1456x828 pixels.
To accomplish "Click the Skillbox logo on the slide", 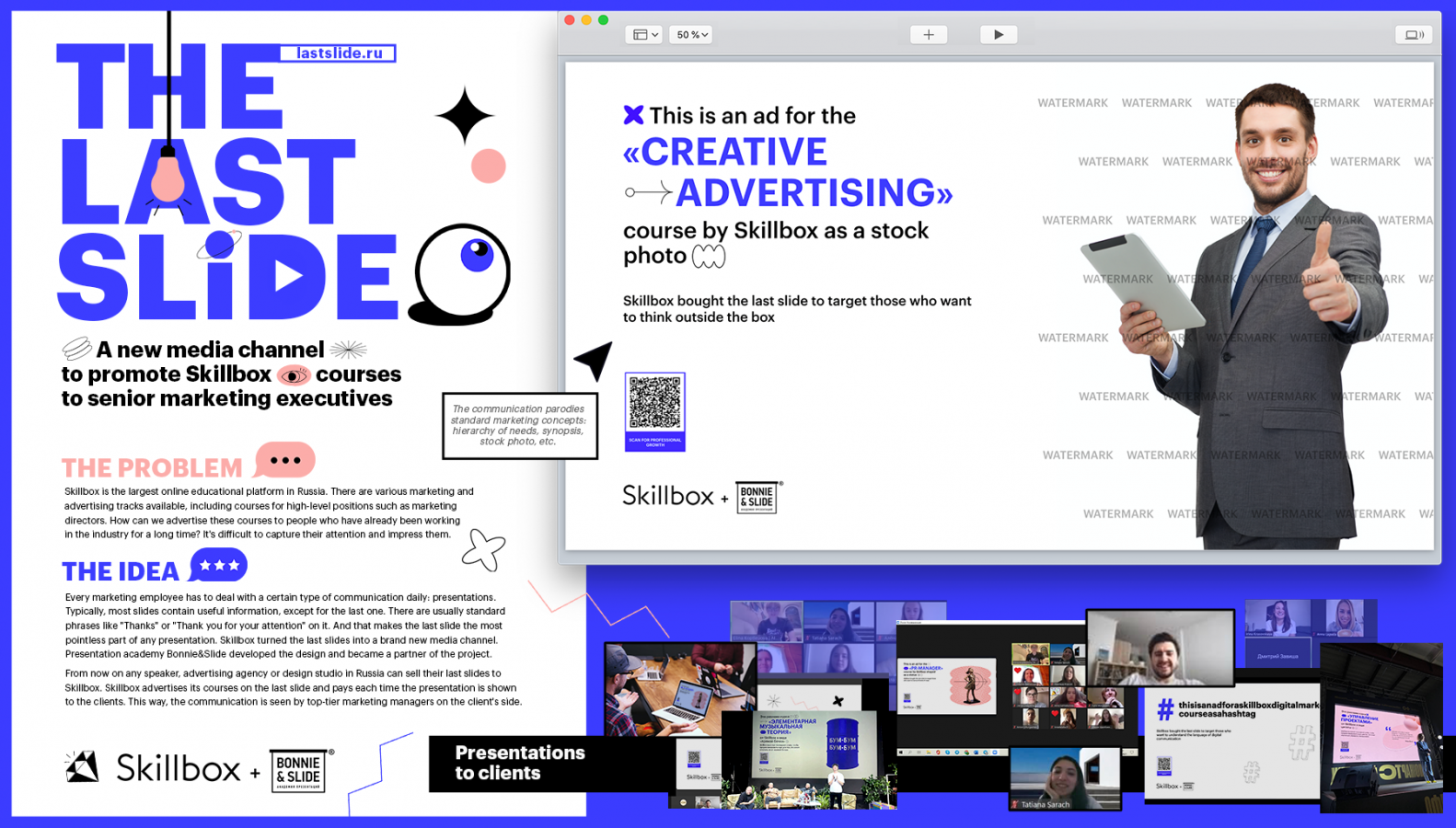I will pos(668,496).
